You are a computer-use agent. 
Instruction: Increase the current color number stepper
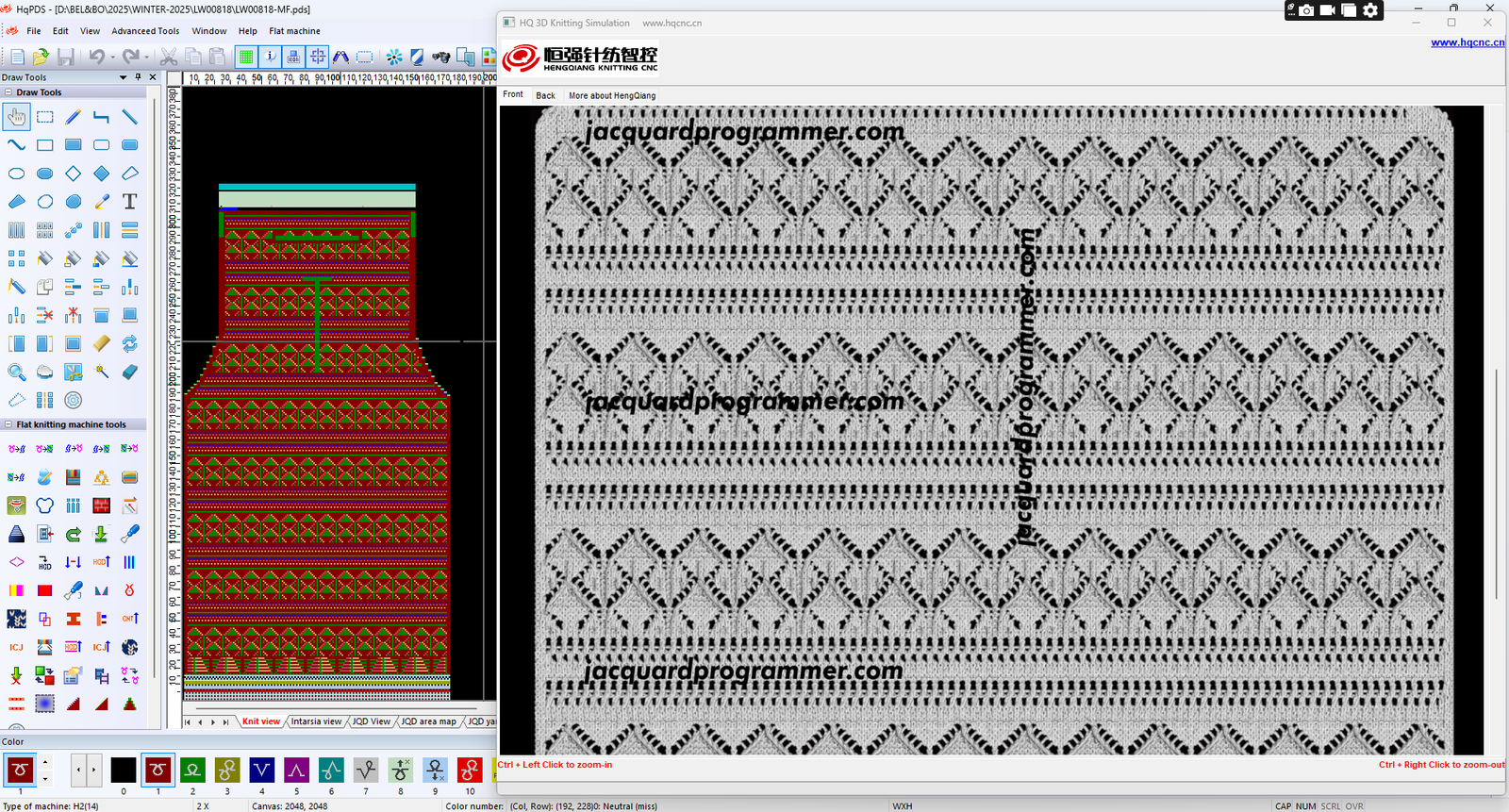(x=44, y=762)
